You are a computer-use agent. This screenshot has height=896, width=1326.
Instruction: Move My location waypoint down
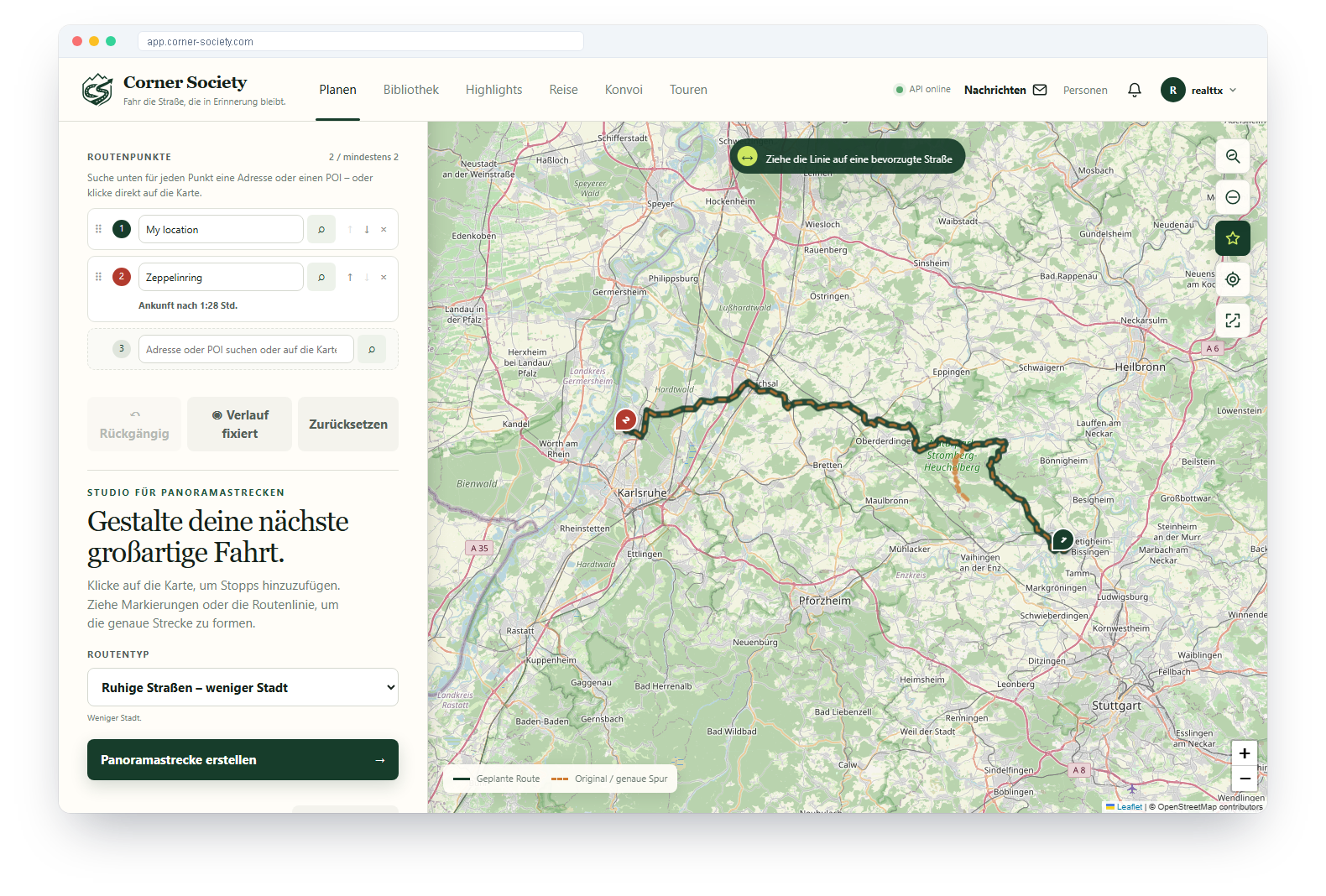pos(367,229)
